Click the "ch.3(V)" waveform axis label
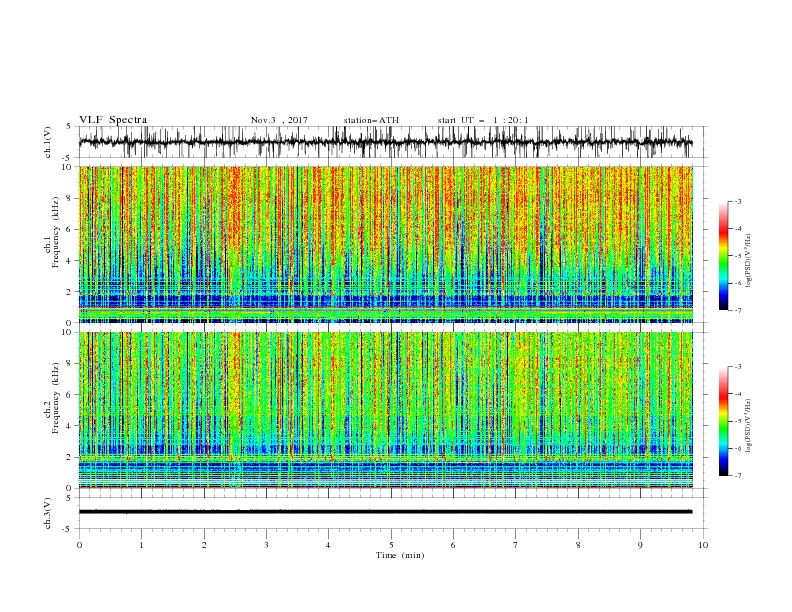 48,513
